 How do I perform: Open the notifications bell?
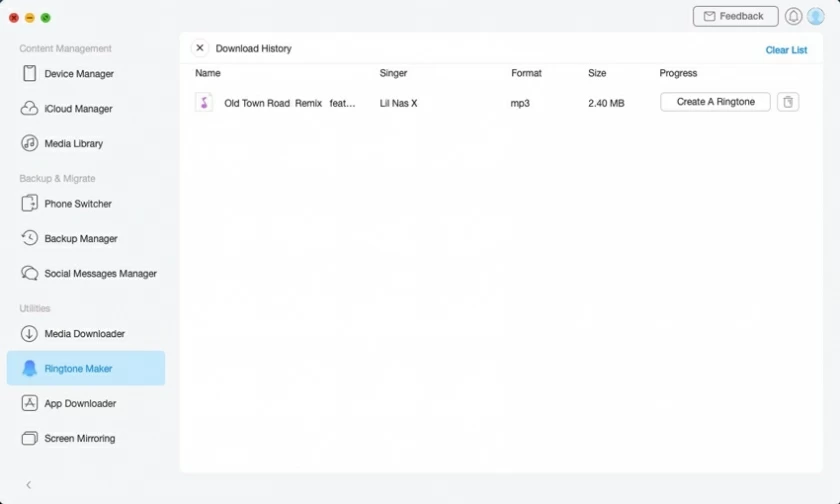pyautogui.click(x=793, y=17)
